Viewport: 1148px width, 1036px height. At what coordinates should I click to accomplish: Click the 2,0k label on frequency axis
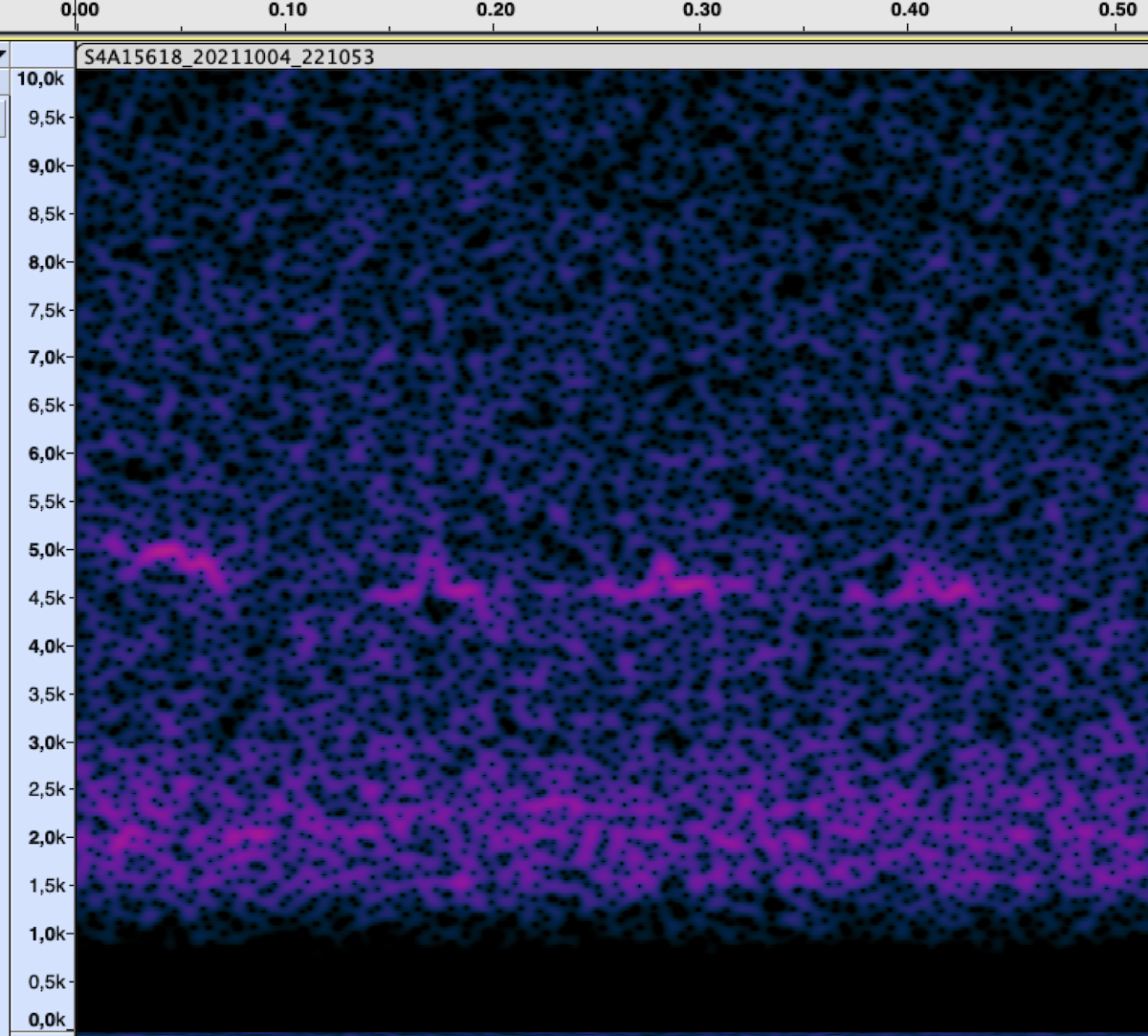(x=42, y=838)
